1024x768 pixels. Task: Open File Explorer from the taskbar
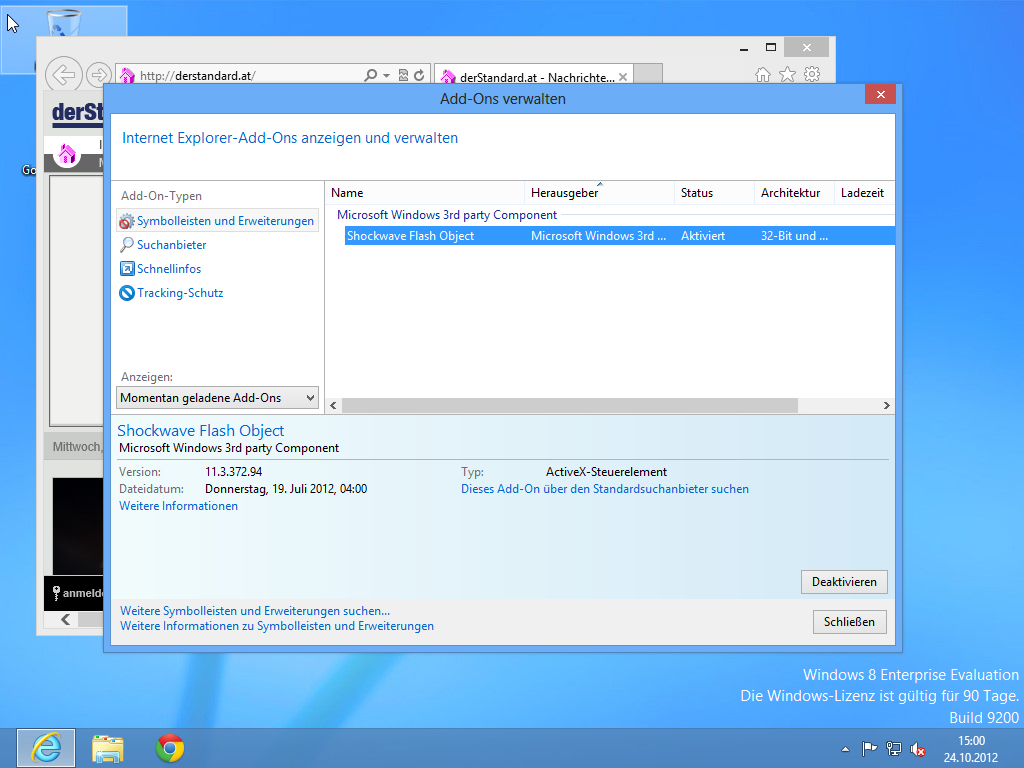(108, 748)
